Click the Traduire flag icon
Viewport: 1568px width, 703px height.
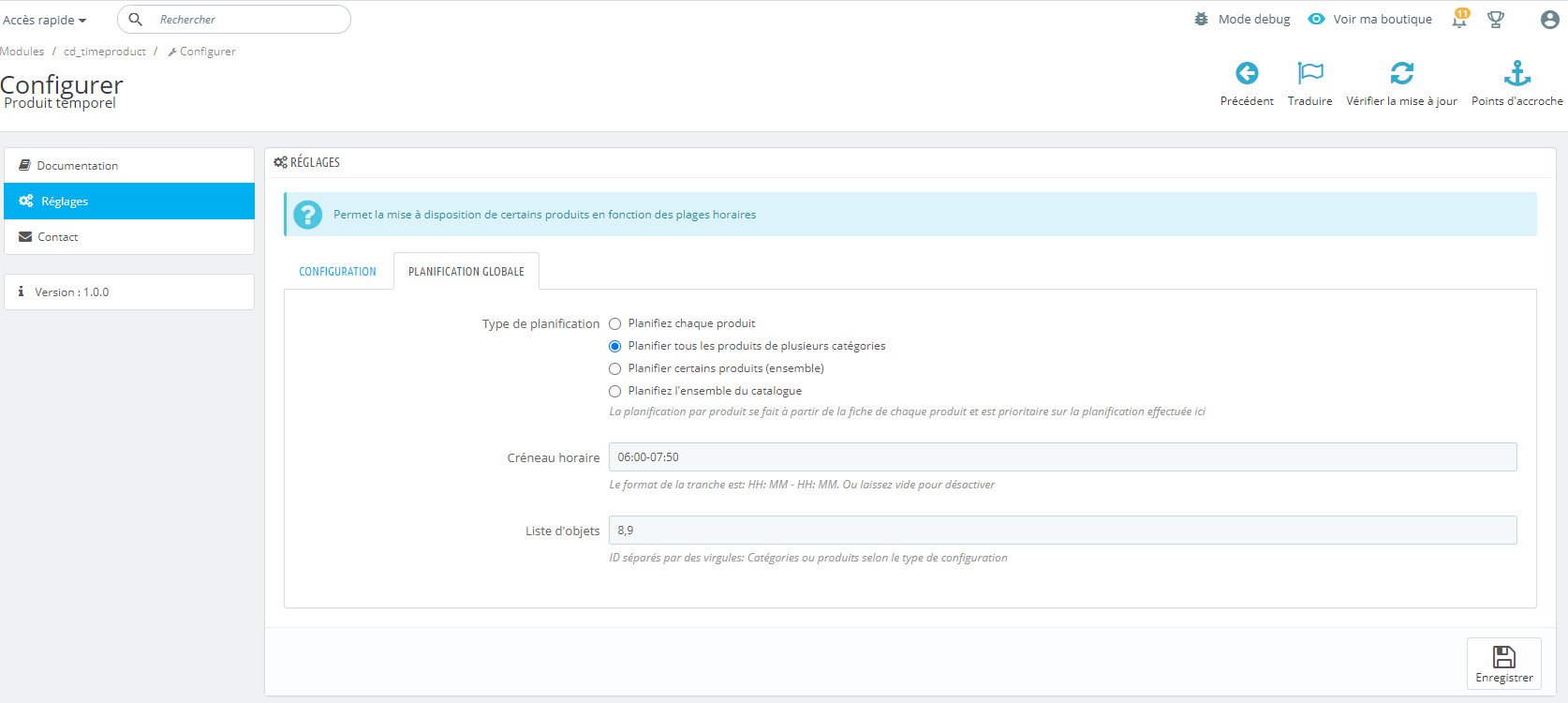[1309, 73]
